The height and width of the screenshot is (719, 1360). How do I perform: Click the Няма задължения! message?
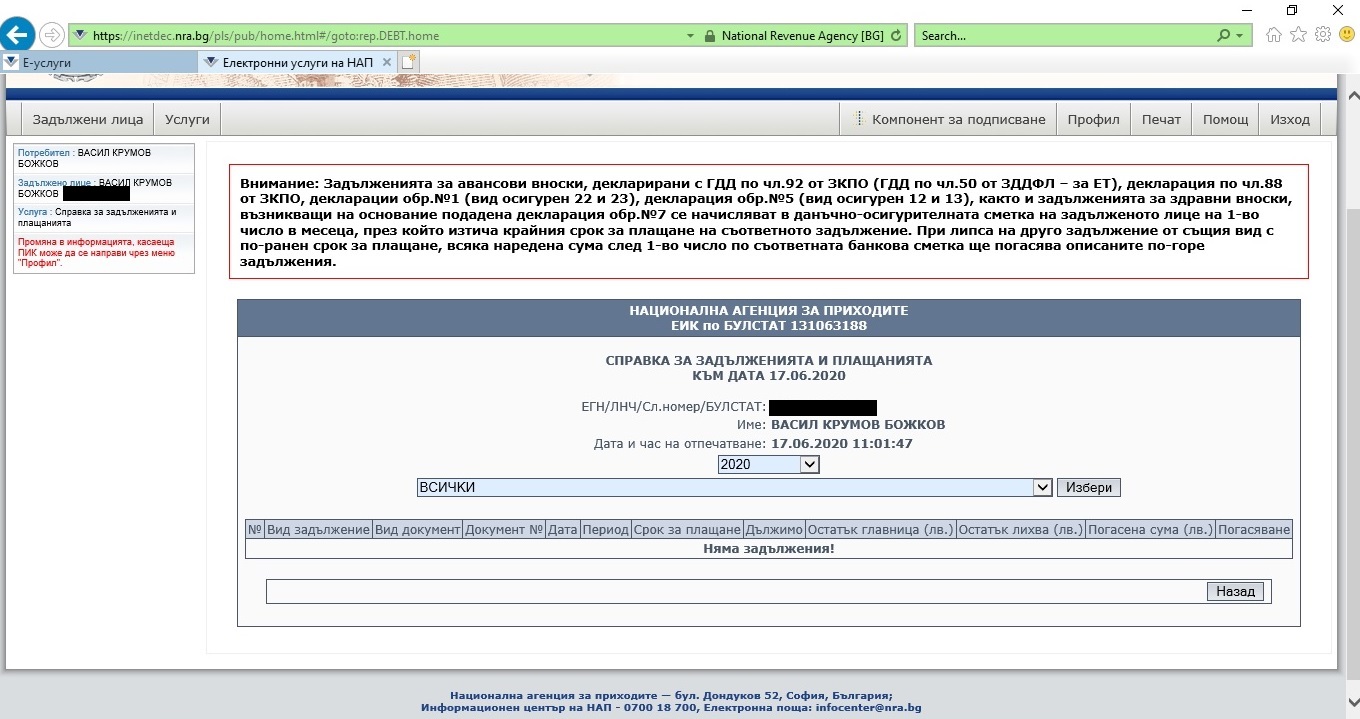(x=768, y=549)
